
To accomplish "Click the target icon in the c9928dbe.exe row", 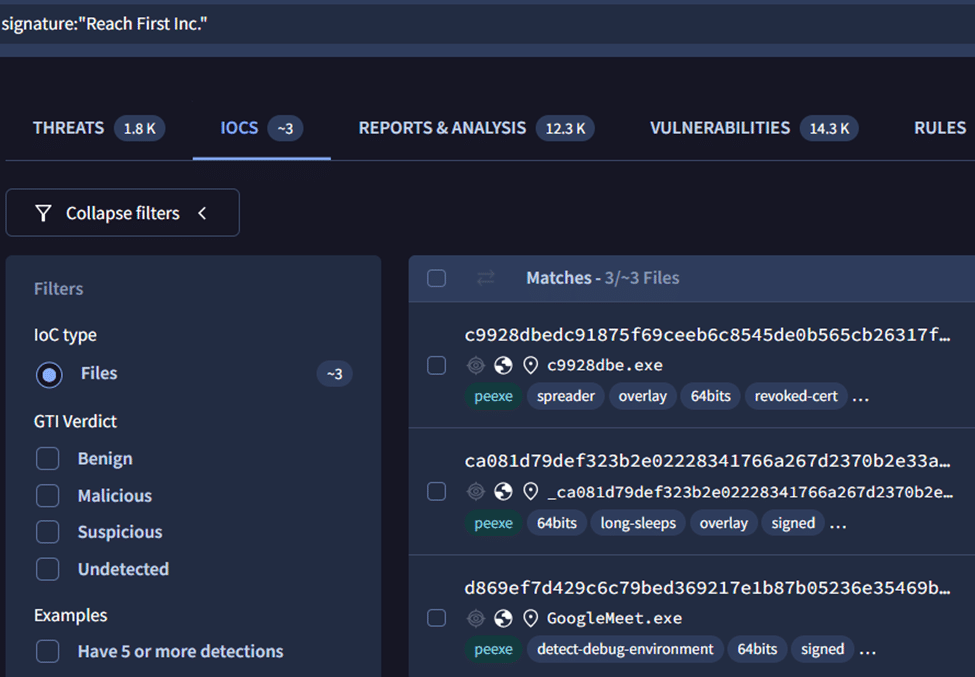I will point(476,365).
